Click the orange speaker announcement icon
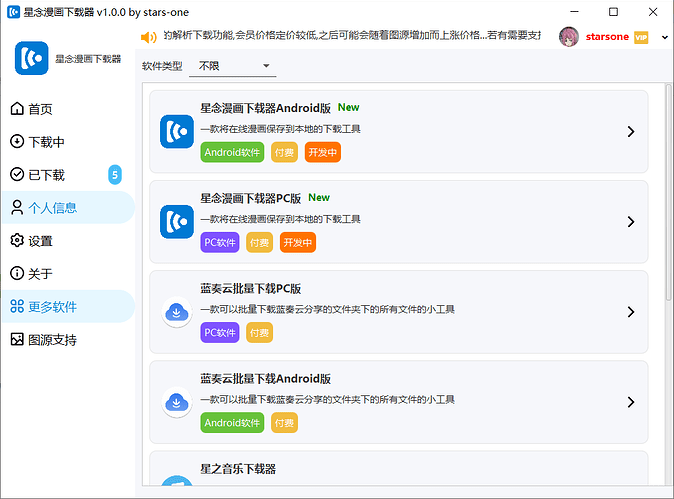 coord(149,37)
